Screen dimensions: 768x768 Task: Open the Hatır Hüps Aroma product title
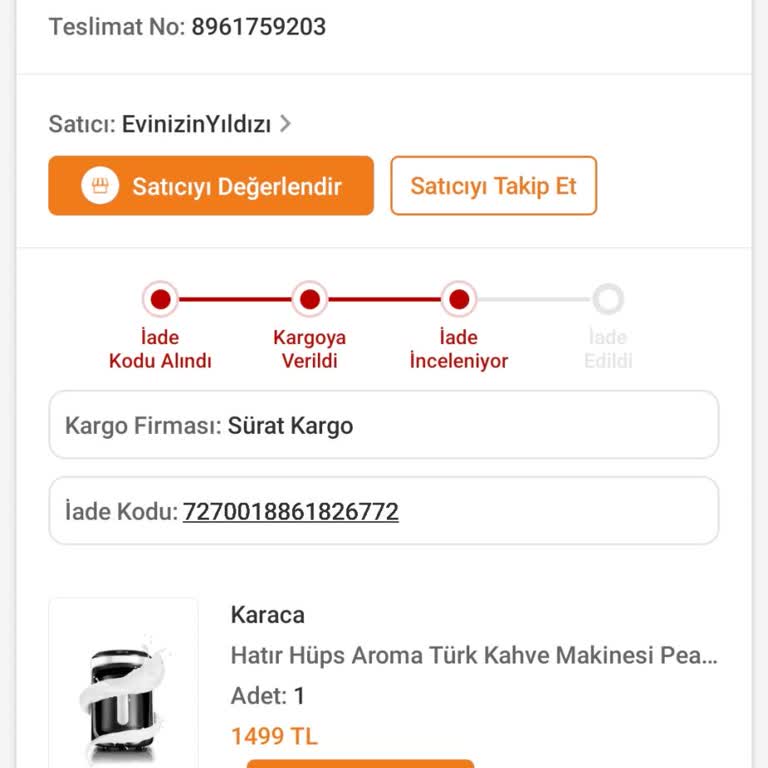tap(474, 656)
